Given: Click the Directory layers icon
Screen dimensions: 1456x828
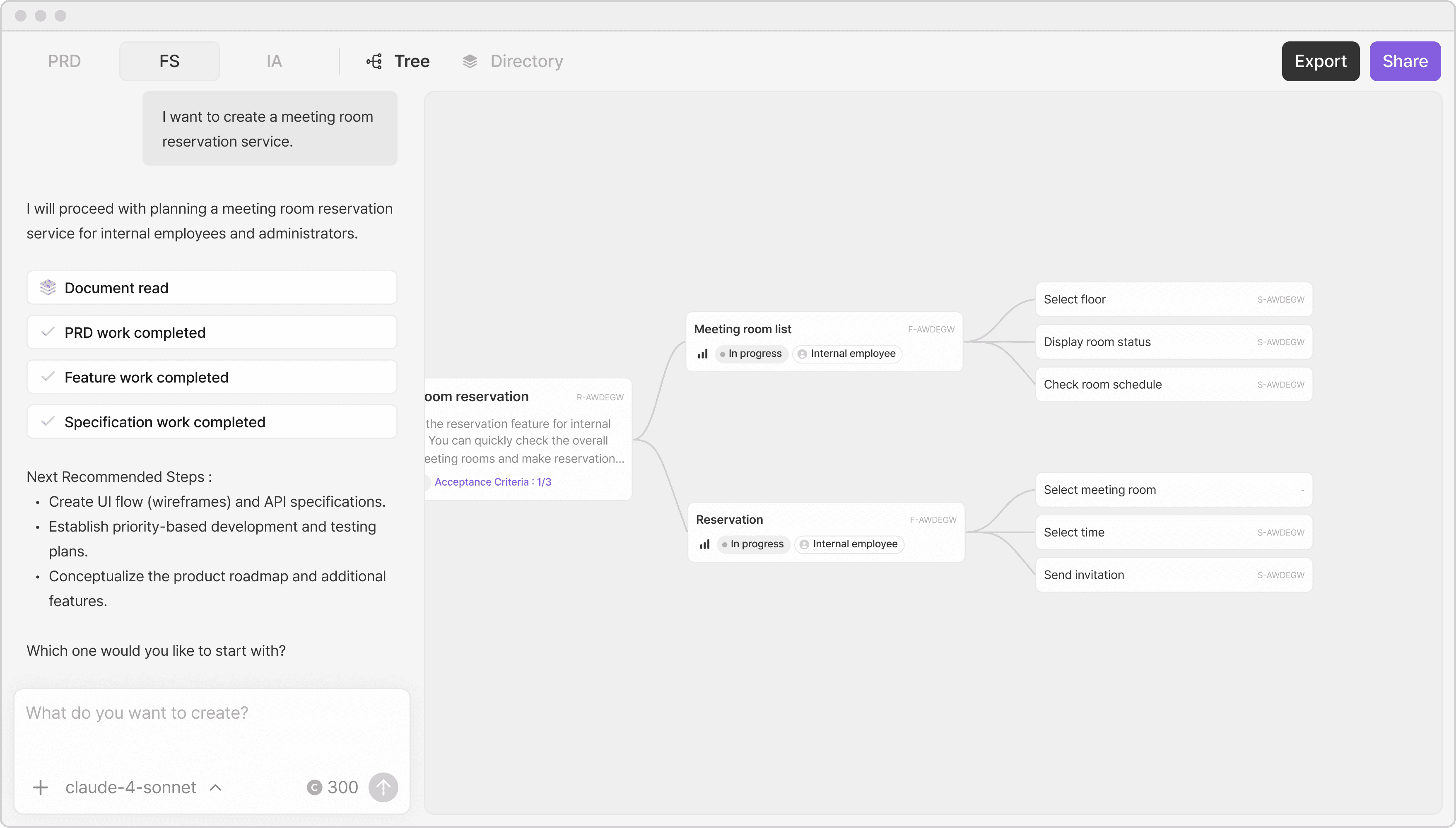Looking at the screenshot, I should [470, 61].
